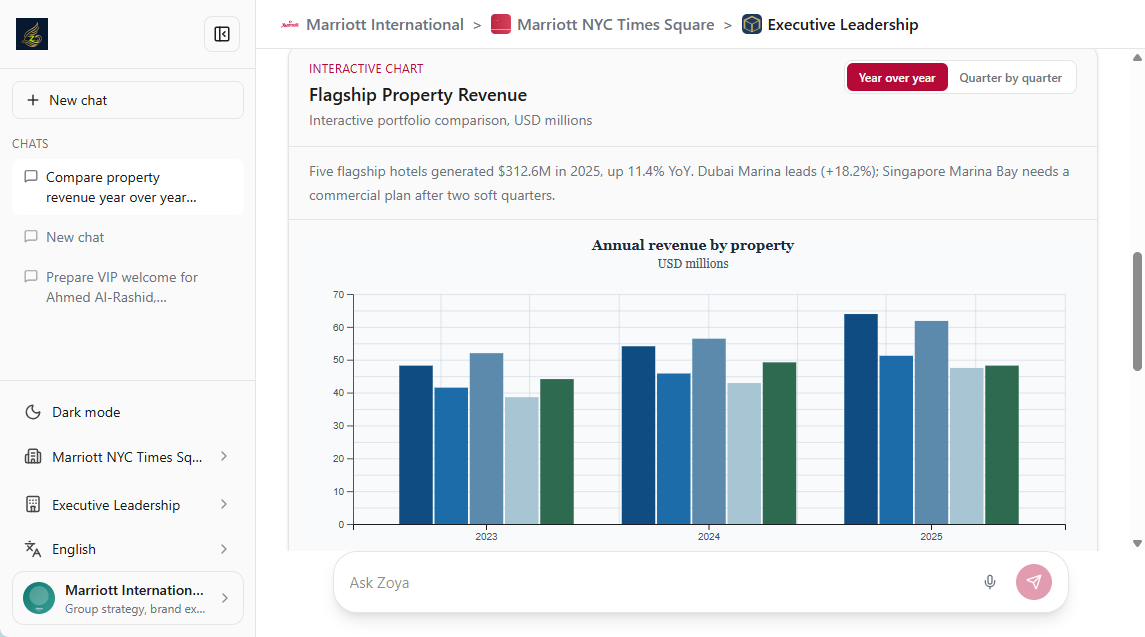Select Executive Leadership breadcrumb item
This screenshot has width=1145, height=637.
[x=843, y=25]
